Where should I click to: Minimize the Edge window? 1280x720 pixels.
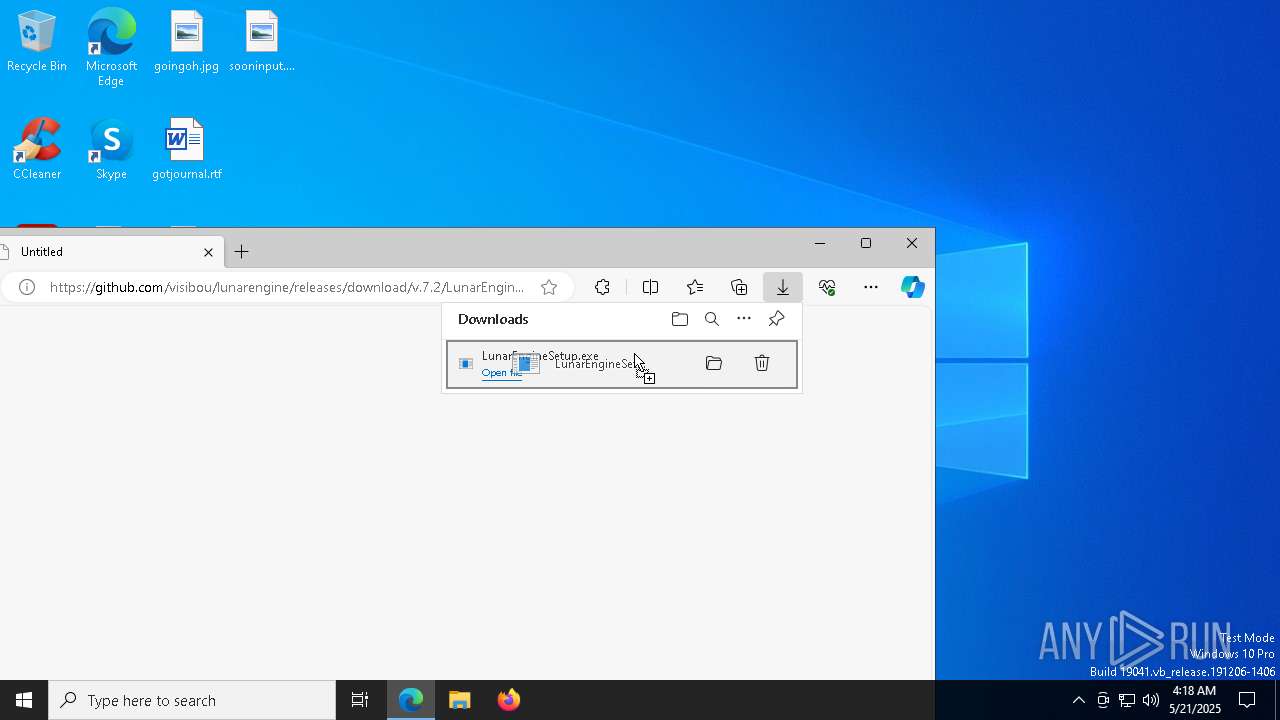(x=820, y=243)
